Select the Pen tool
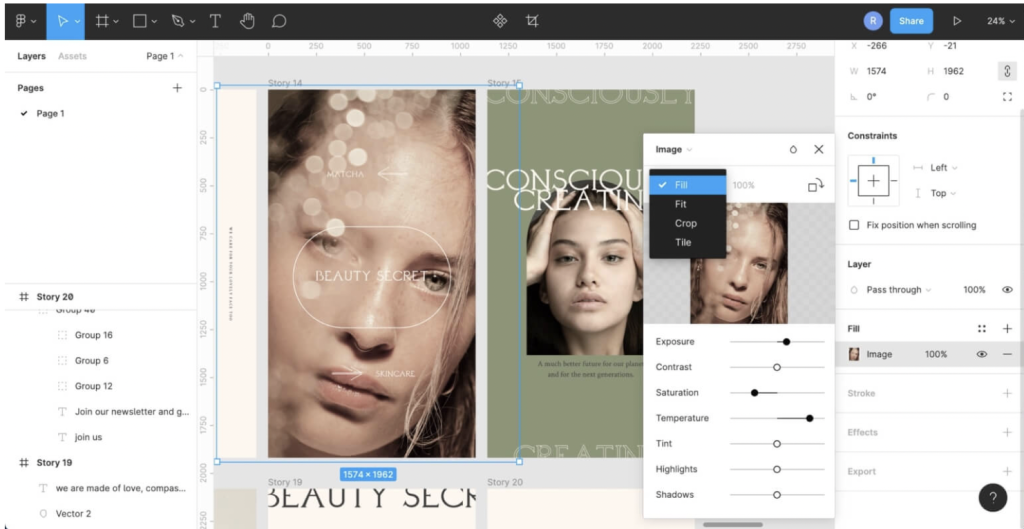The image size is (1024, 529). tap(177, 21)
